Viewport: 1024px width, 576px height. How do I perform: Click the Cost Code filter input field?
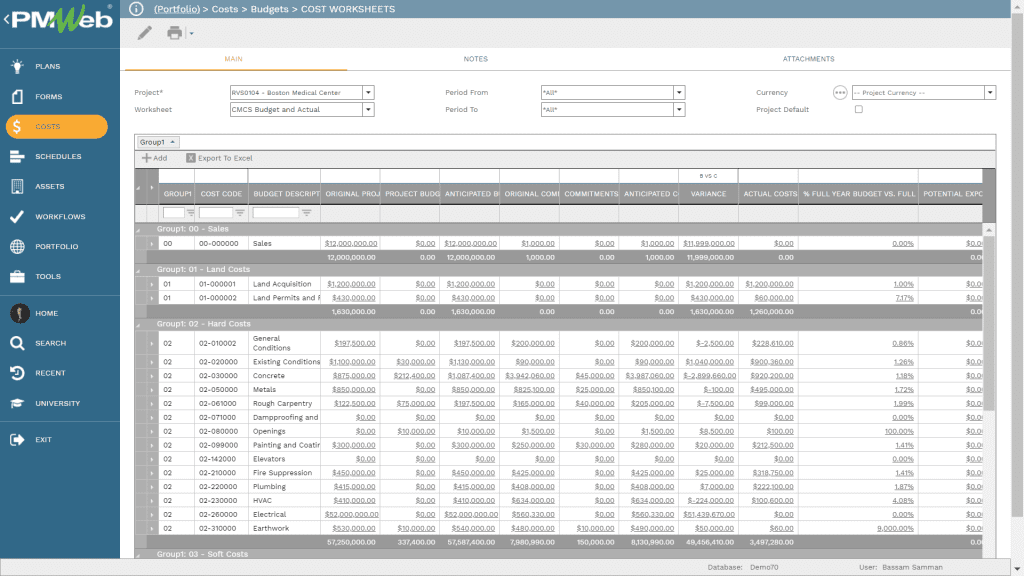(x=216, y=213)
